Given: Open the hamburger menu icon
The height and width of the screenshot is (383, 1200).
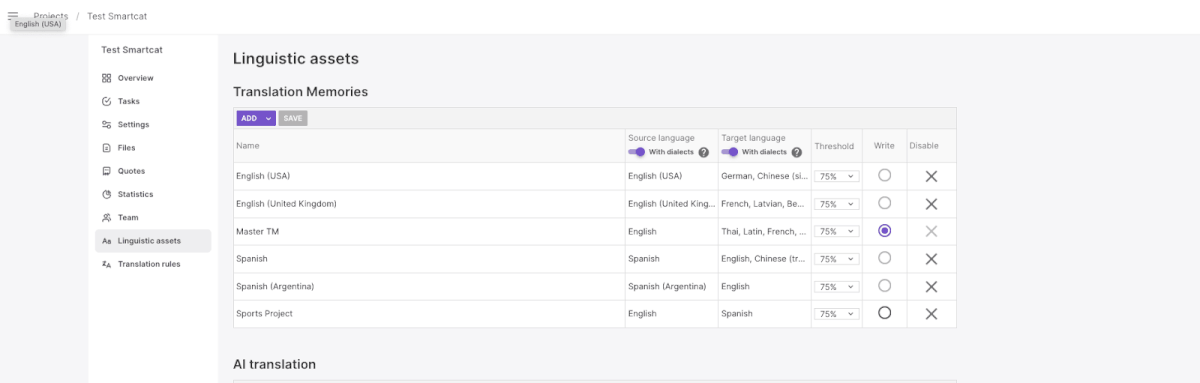Looking at the screenshot, I should [x=13, y=15].
